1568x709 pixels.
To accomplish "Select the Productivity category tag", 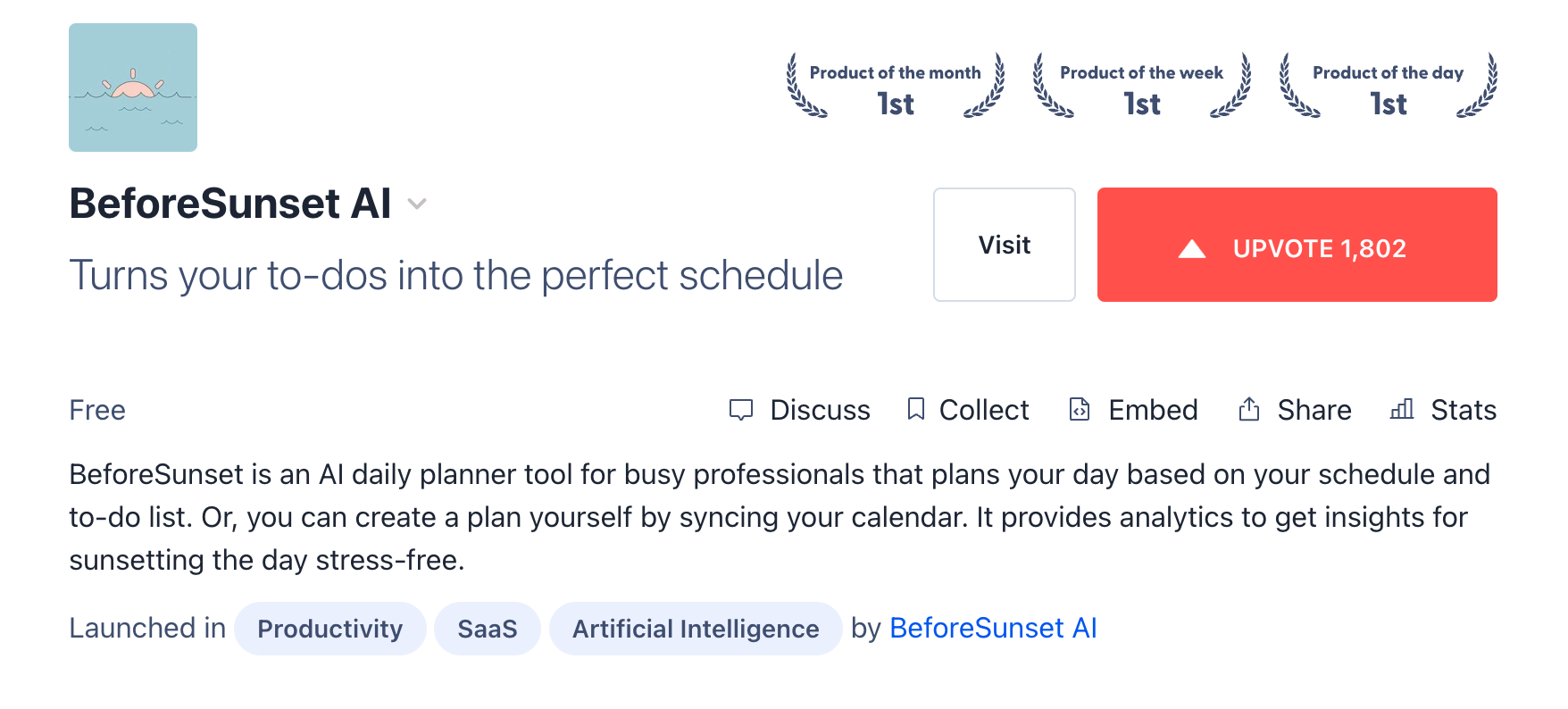I will (x=329, y=628).
